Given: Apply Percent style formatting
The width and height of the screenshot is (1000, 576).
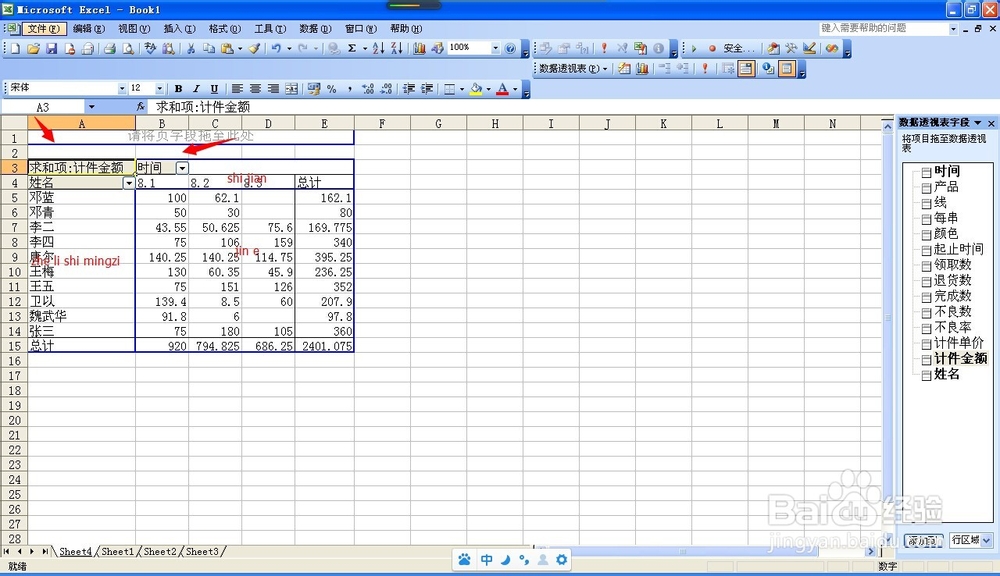Looking at the screenshot, I should pyautogui.click(x=332, y=89).
